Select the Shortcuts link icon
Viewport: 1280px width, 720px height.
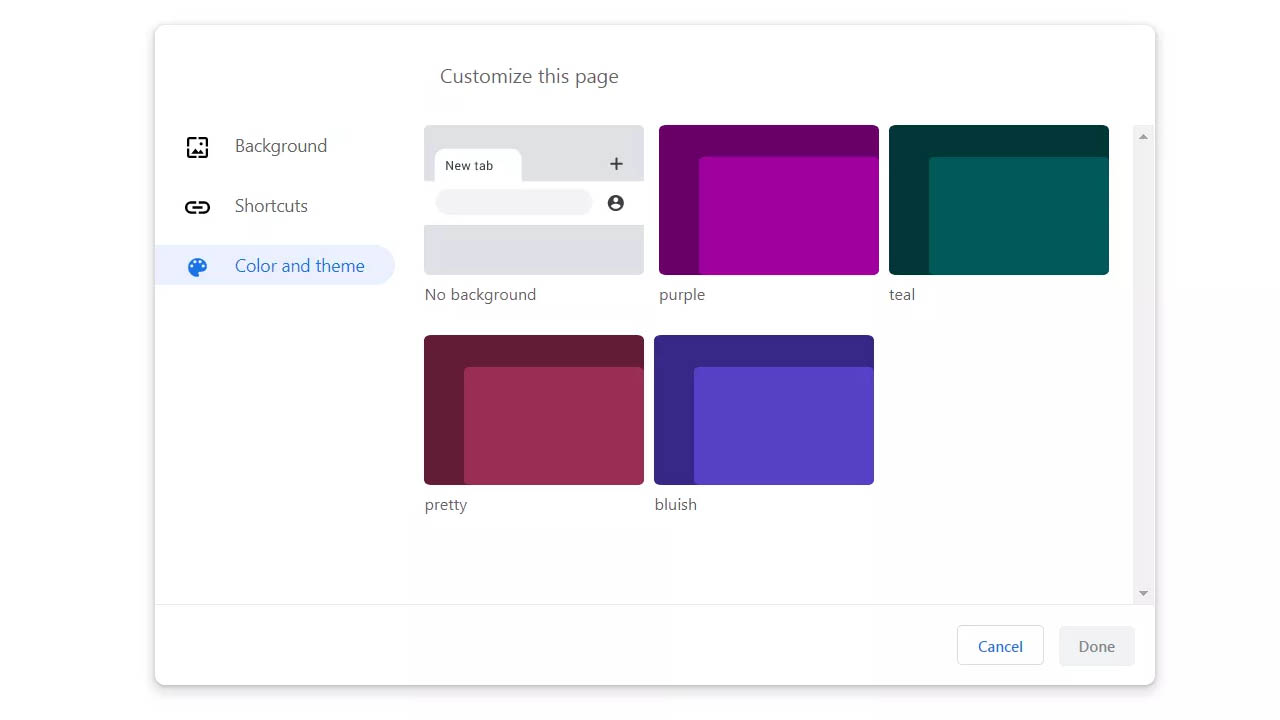point(197,206)
